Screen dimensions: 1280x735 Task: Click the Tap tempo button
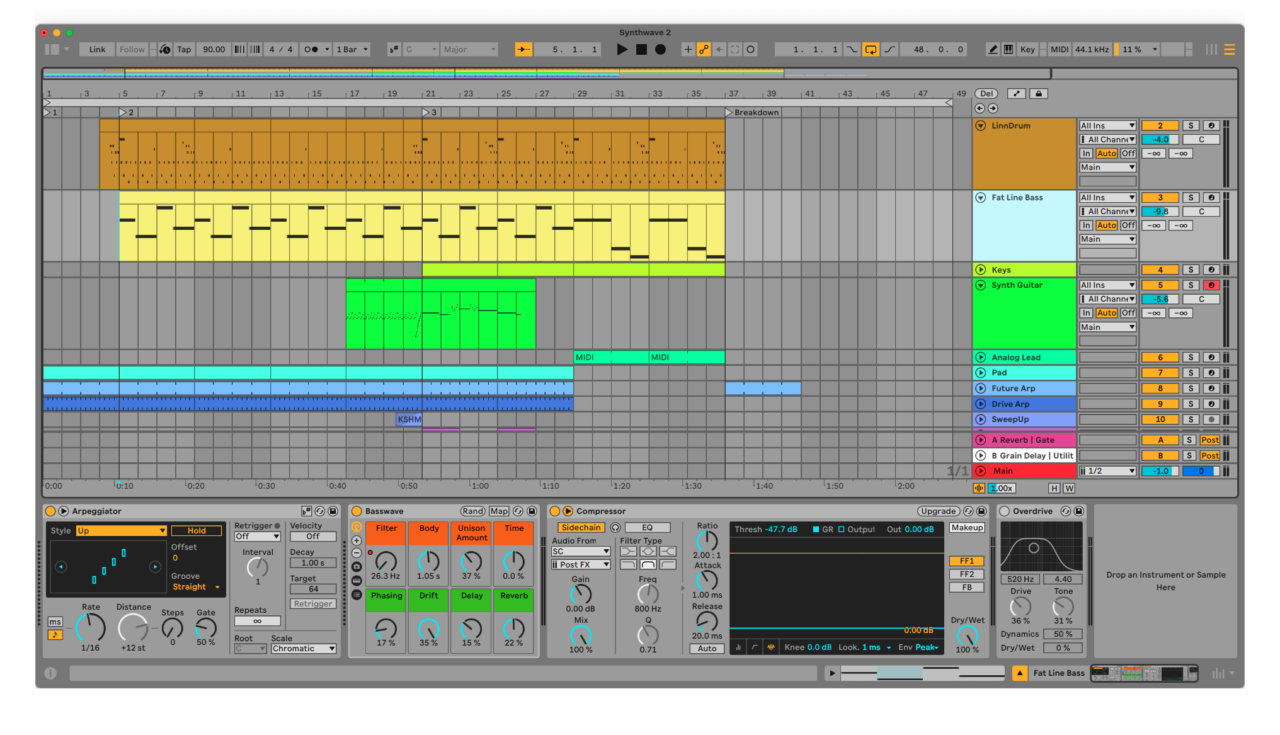(184, 49)
